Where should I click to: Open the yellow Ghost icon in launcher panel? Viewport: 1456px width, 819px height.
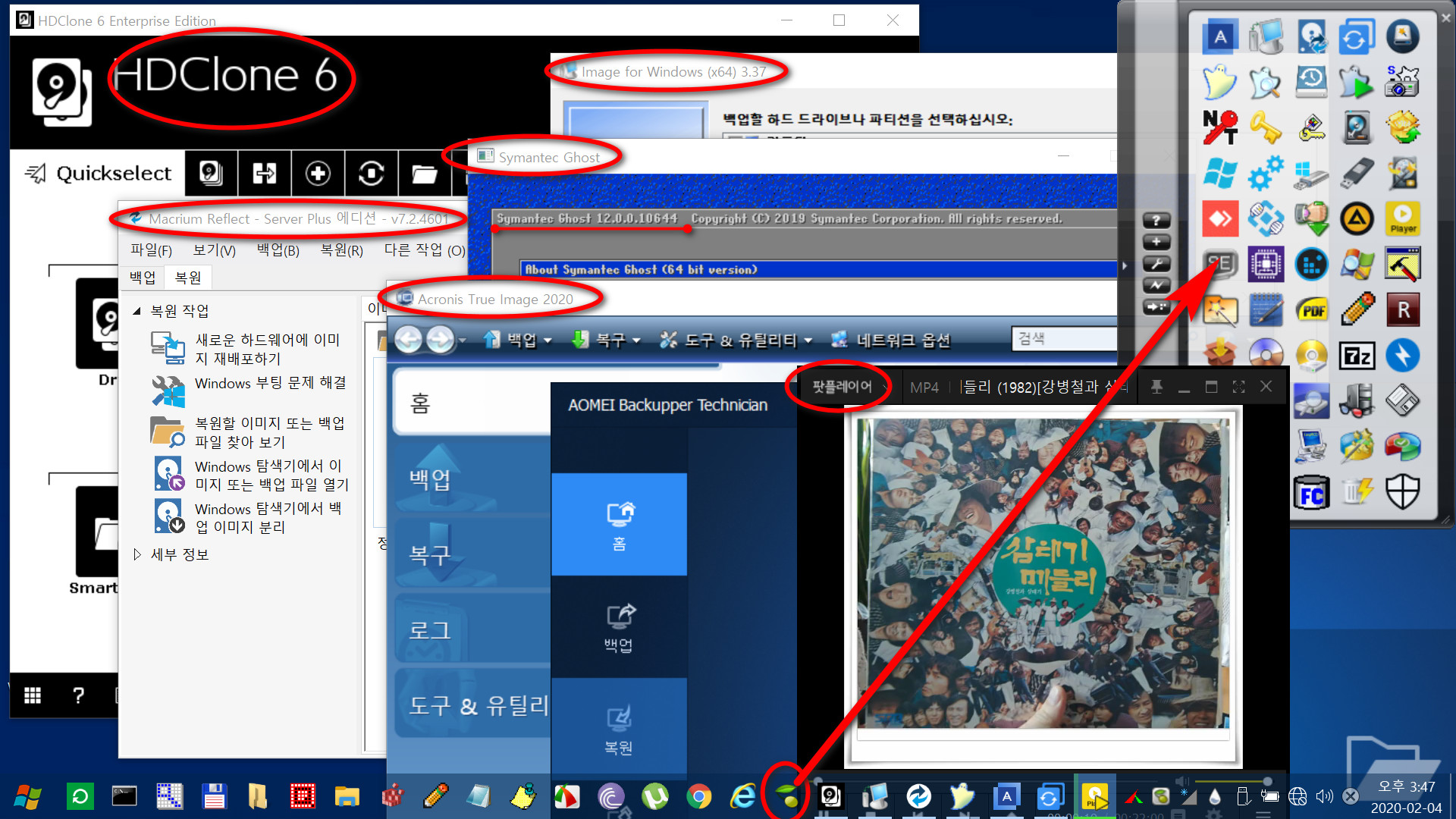click(x=1220, y=82)
